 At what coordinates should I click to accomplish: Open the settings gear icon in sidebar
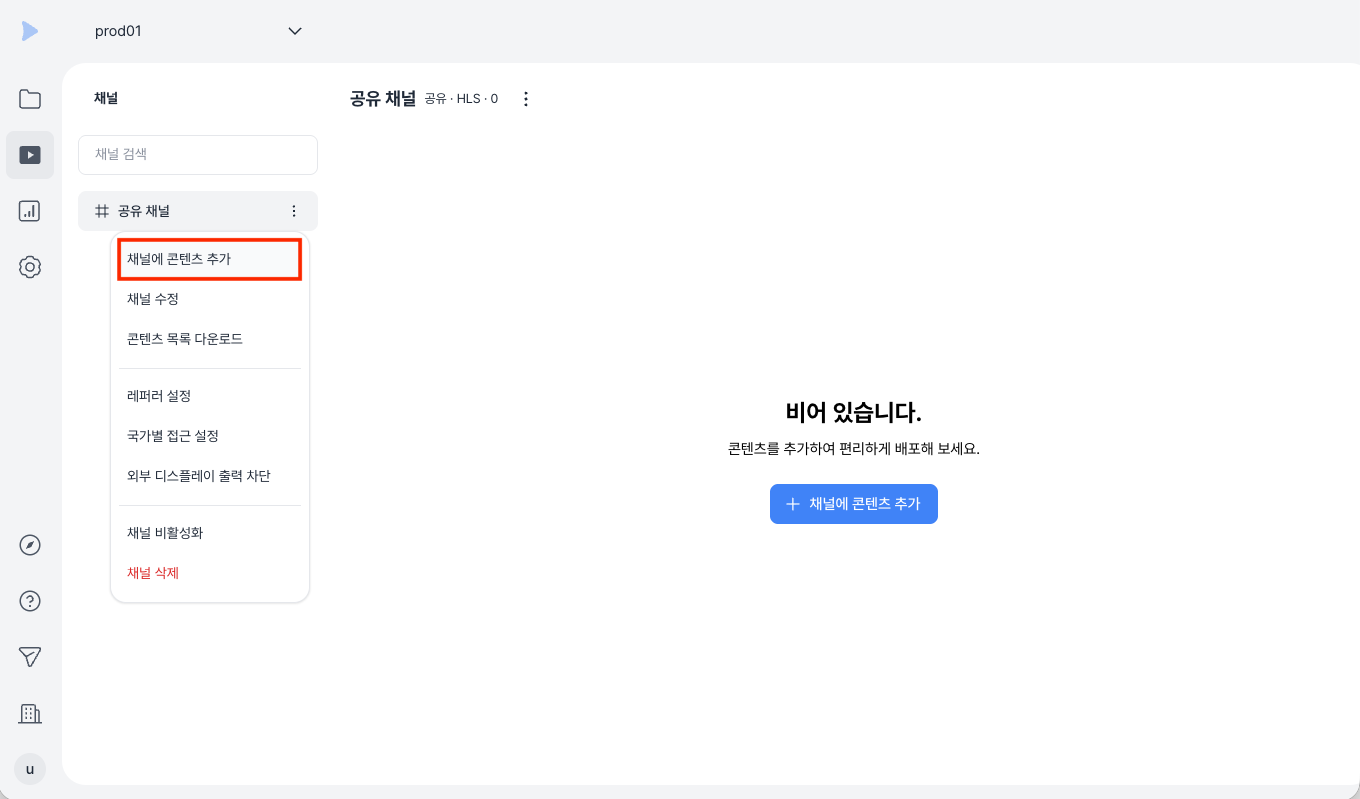(30, 267)
